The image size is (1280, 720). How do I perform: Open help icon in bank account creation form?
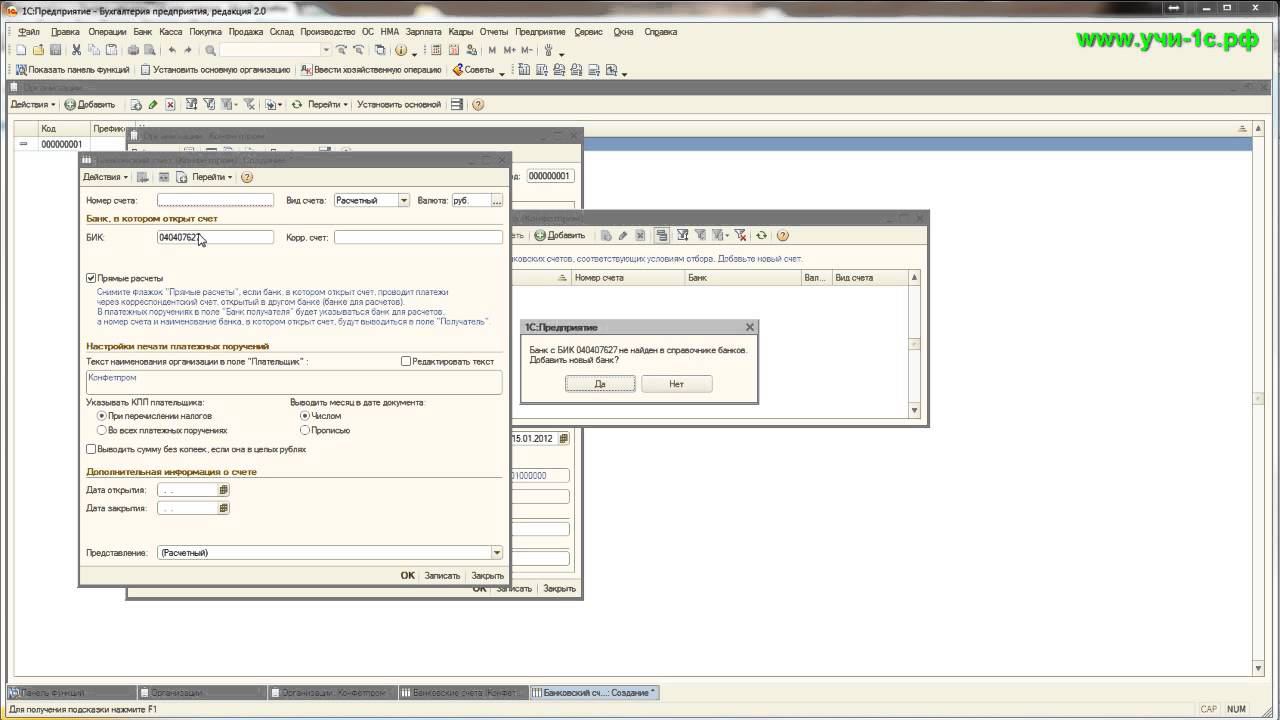click(x=247, y=177)
